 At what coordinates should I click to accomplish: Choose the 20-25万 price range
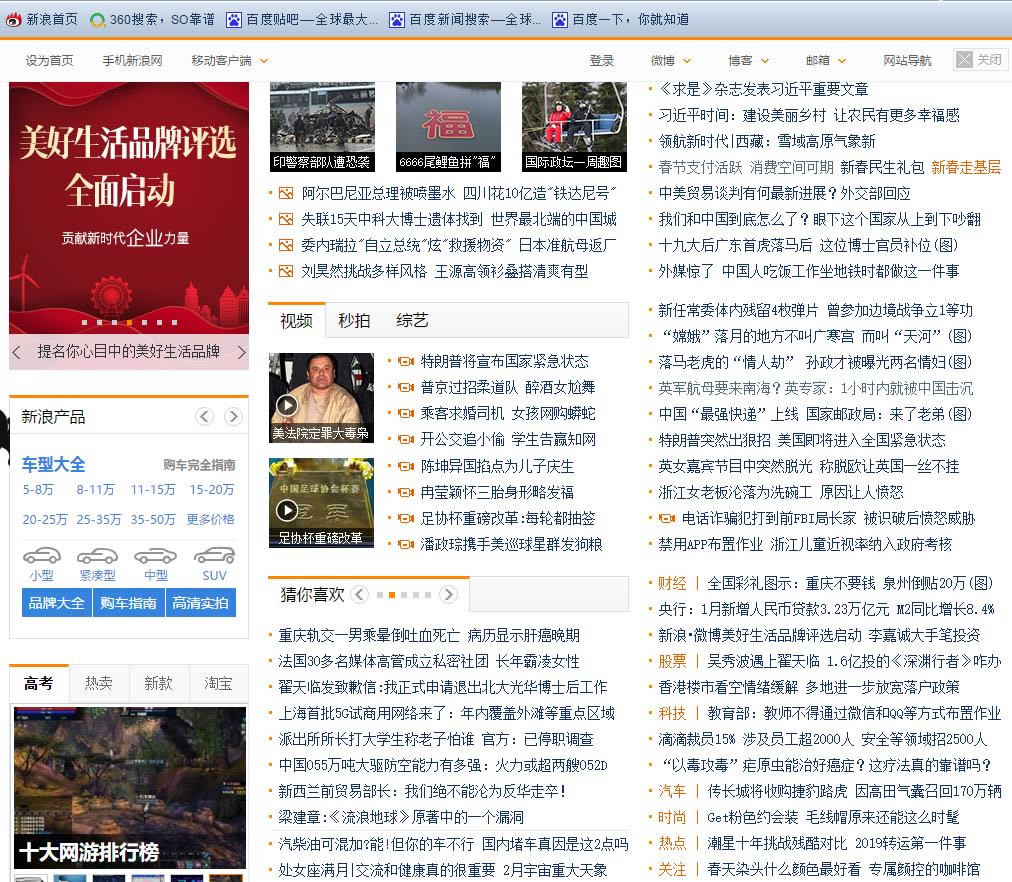click(45, 519)
